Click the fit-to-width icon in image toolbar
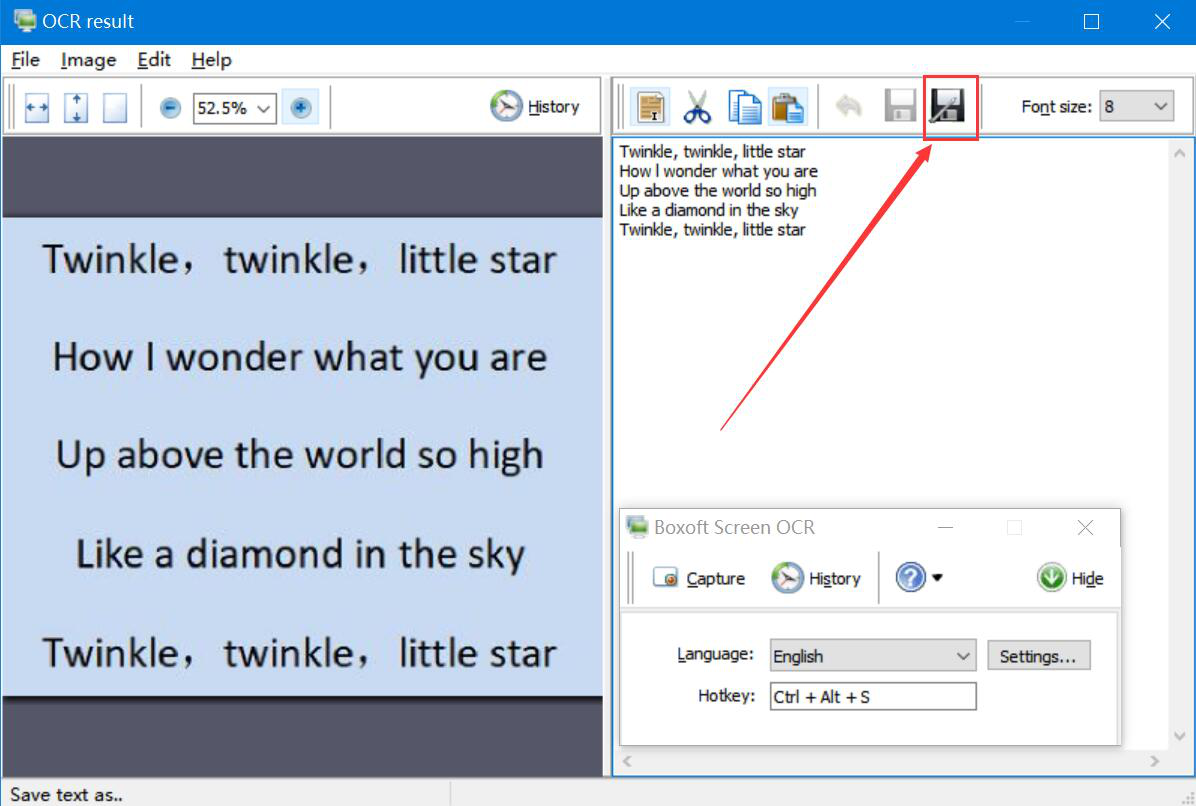 pyautogui.click(x=37, y=108)
